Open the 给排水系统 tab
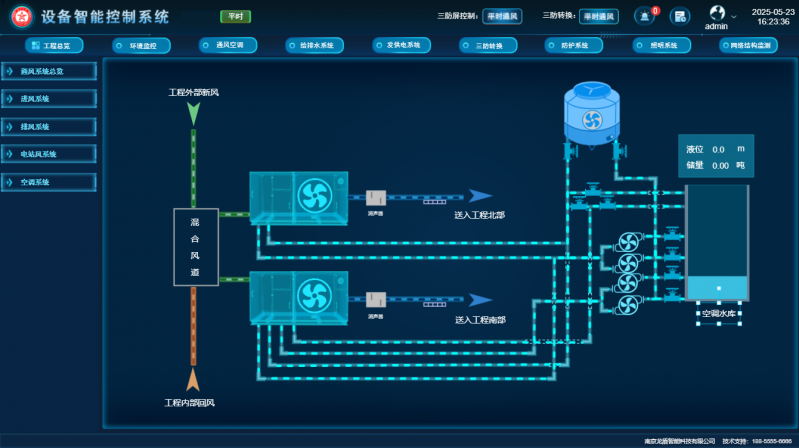 point(308,46)
